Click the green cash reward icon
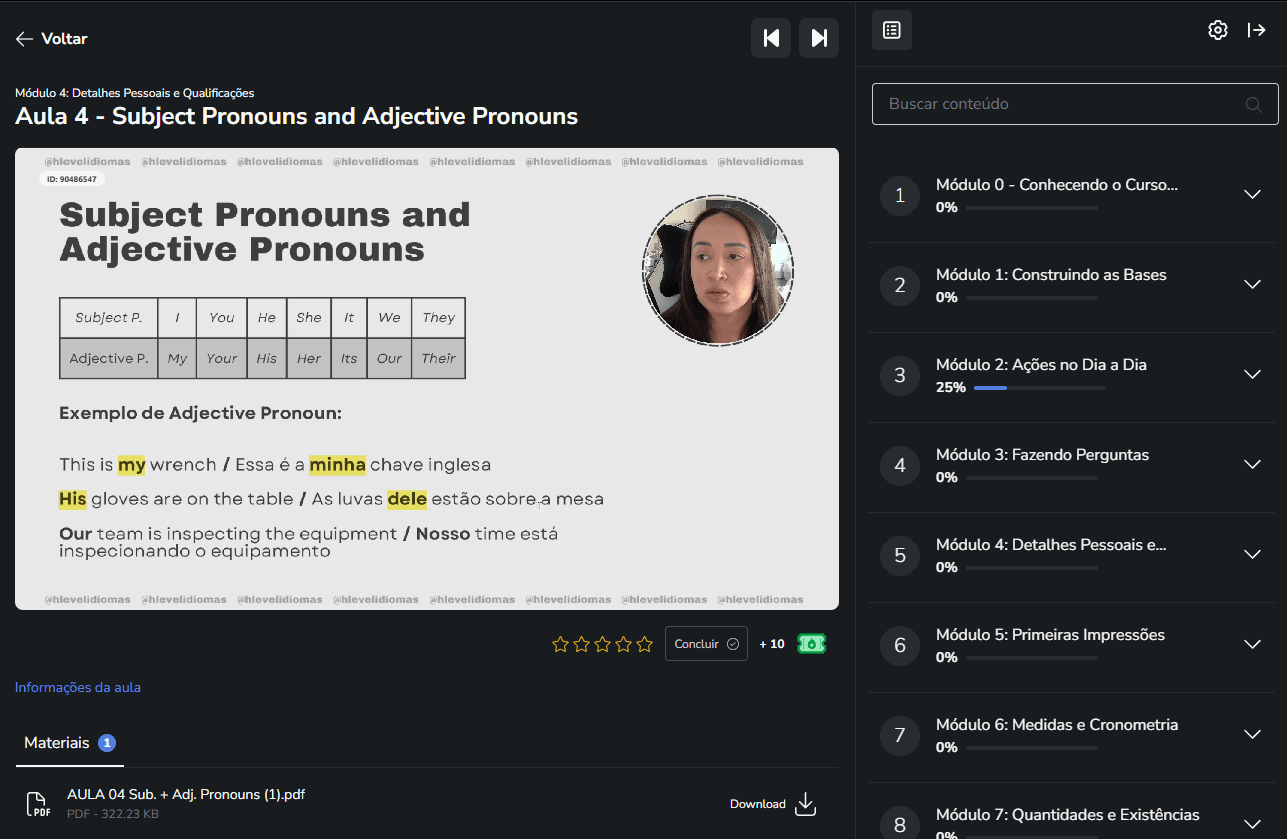The width and height of the screenshot is (1287, 839). pyautogui.click(x=811, y=644)
